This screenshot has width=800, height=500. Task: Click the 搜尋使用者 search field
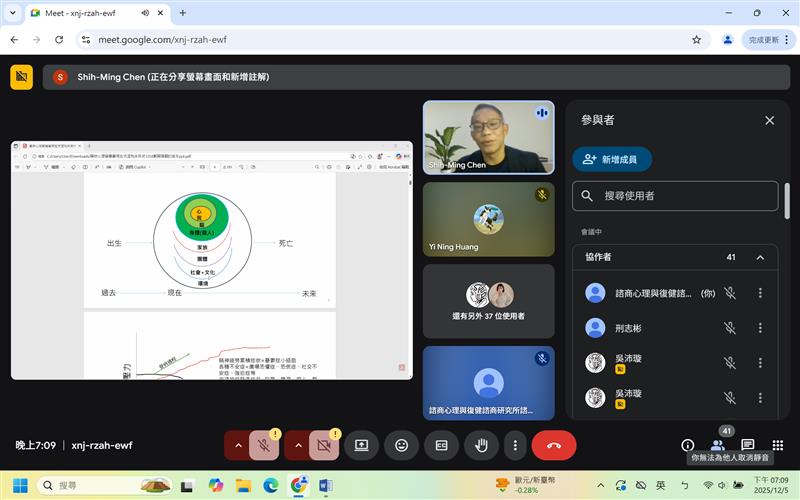pos(675,196)
